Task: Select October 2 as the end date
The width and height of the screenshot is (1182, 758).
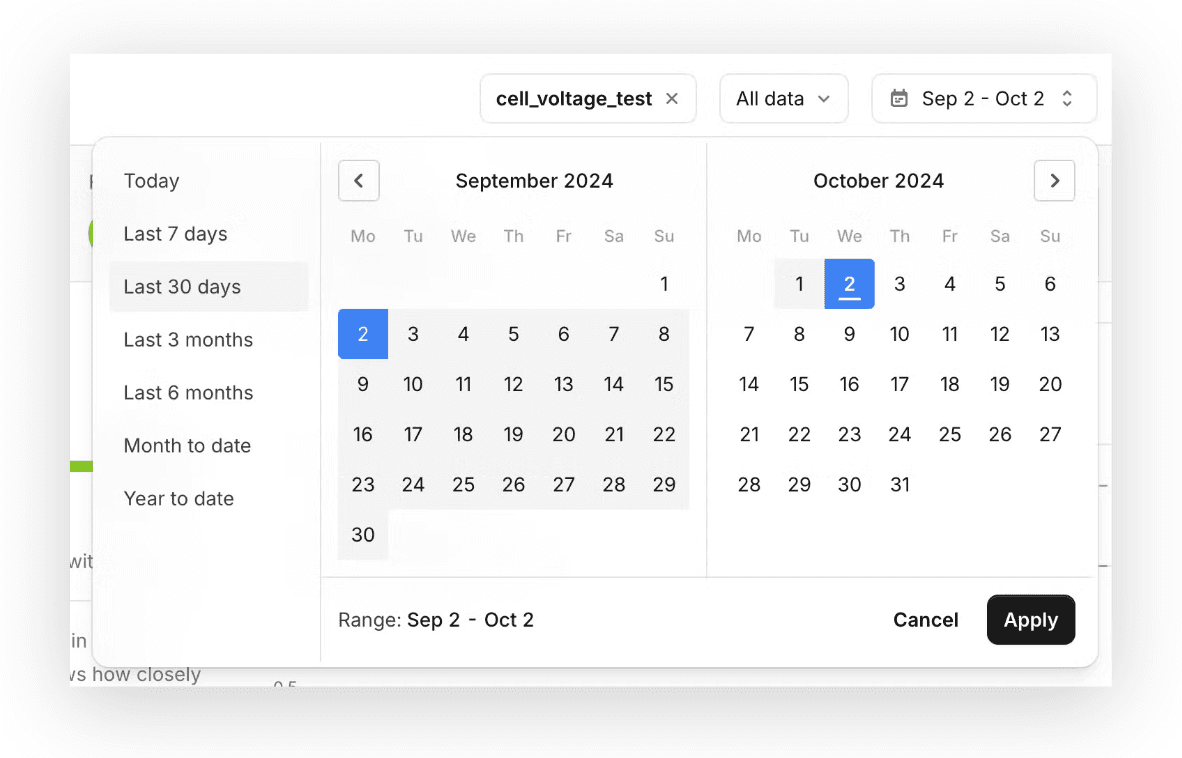Action: pos(849,284)
